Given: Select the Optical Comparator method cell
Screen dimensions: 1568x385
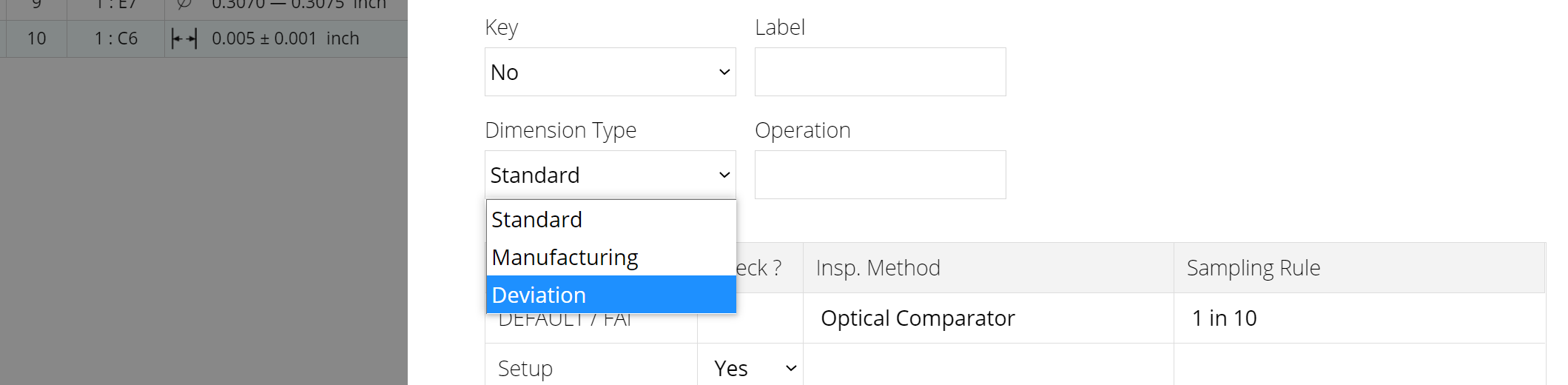Looking at the screenshot, I should [918, 318].
